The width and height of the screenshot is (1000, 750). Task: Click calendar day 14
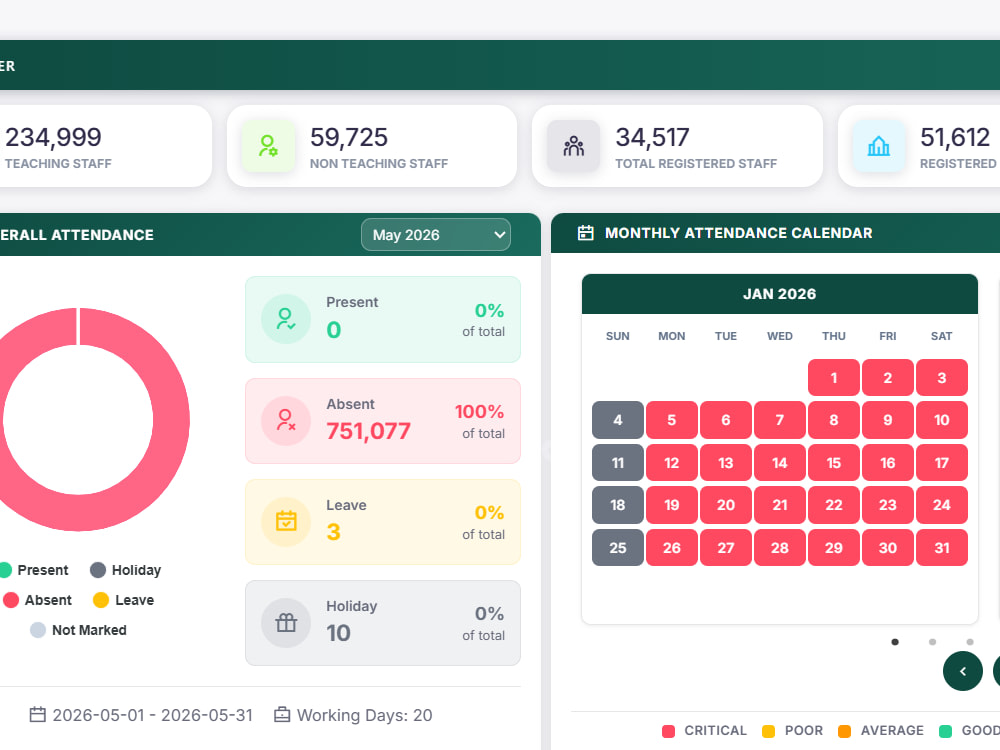[780, 462]
